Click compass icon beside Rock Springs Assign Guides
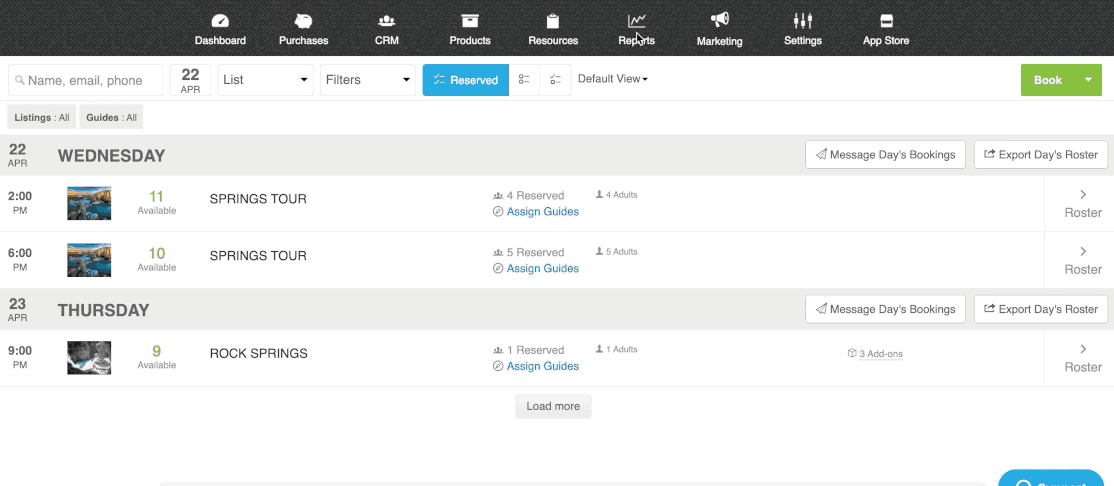The width and height of the screenshot is (1114, 486). (498, 367)
